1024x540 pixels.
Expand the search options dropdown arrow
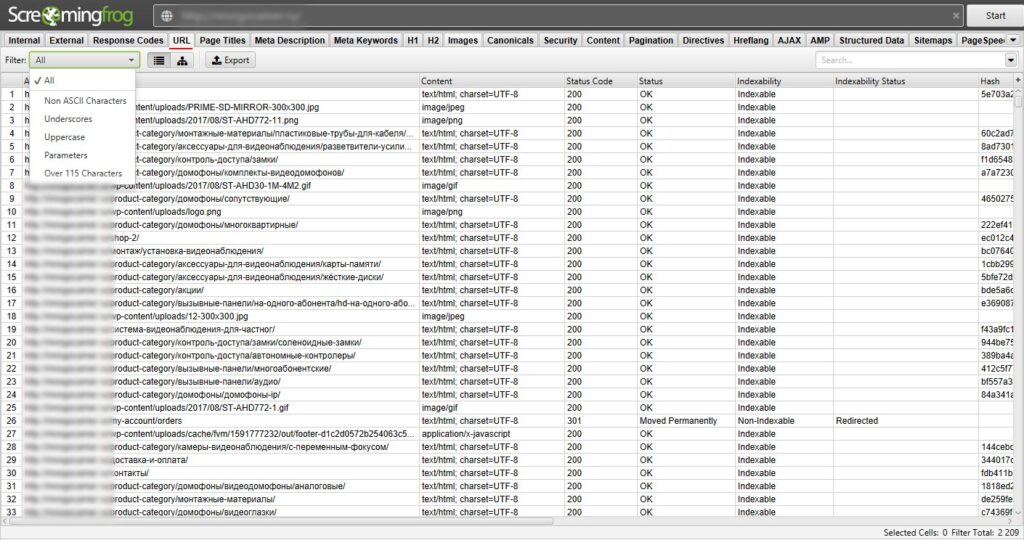(1011, 60)
